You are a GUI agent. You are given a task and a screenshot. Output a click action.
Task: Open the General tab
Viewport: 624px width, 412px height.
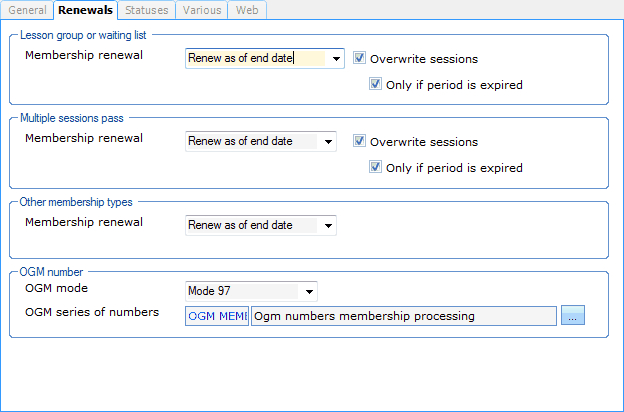[x=27, y=10]
